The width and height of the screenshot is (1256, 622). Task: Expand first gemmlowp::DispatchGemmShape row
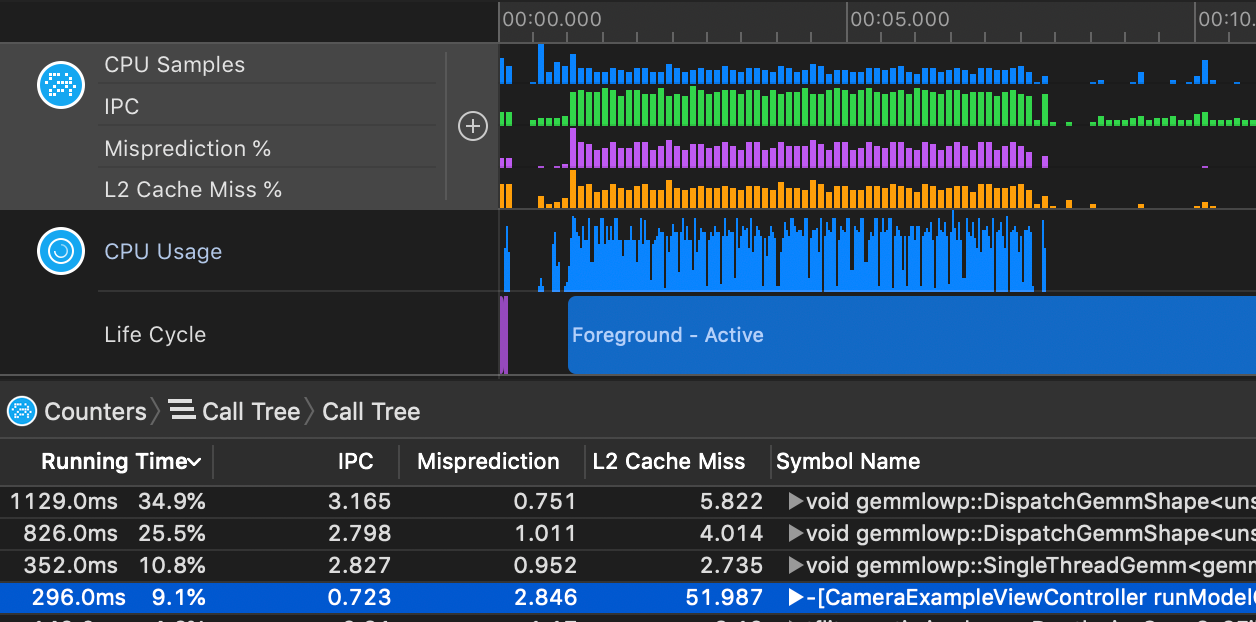coord(796,501)
